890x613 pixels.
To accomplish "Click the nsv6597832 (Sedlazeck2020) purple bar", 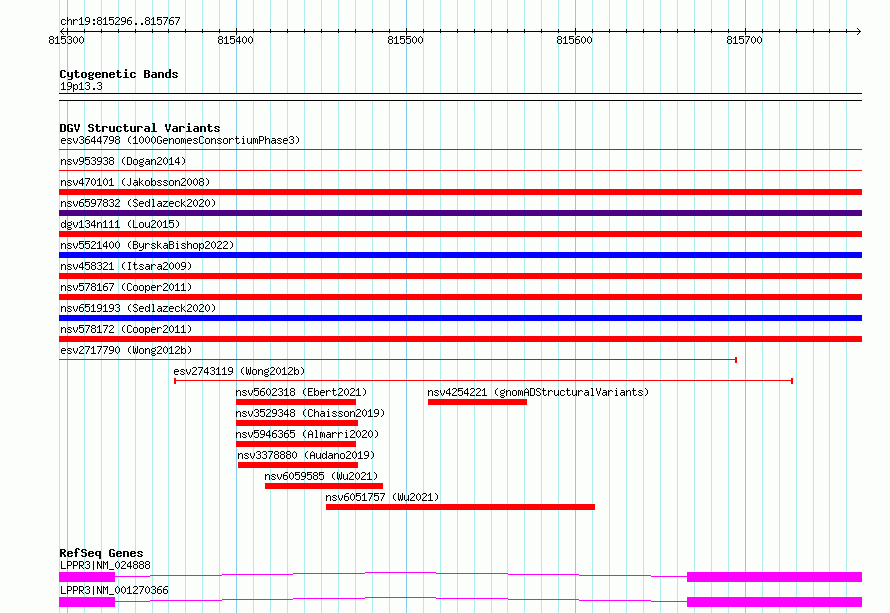I will [460, 213].
